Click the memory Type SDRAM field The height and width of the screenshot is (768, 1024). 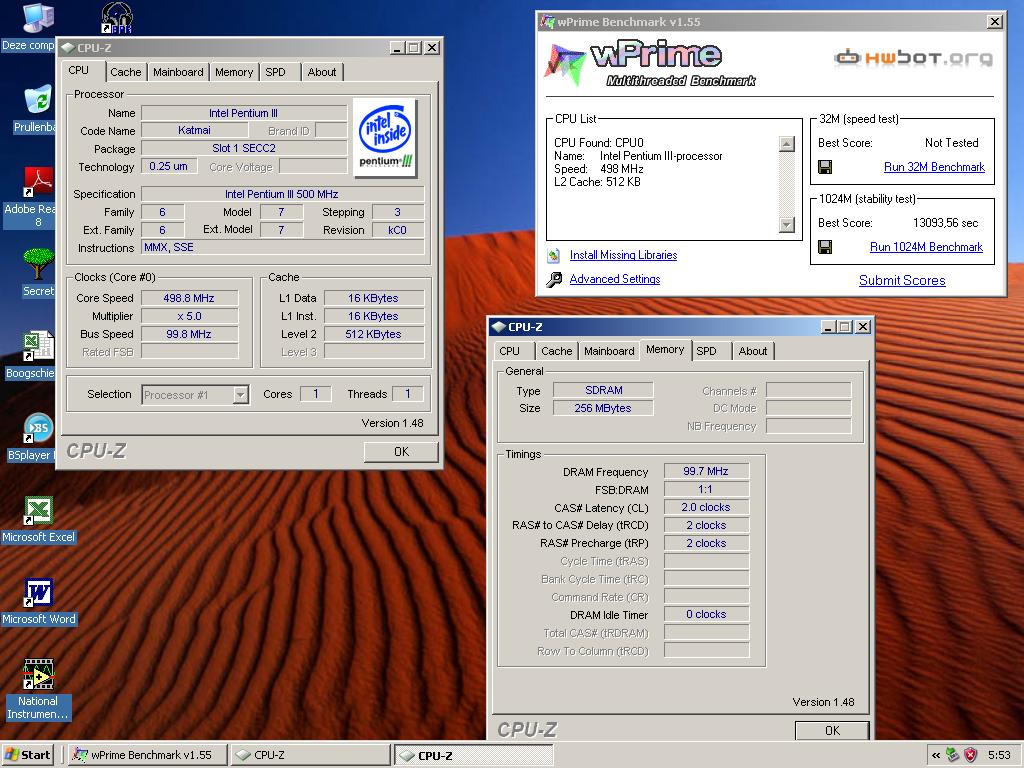point(603,390)
